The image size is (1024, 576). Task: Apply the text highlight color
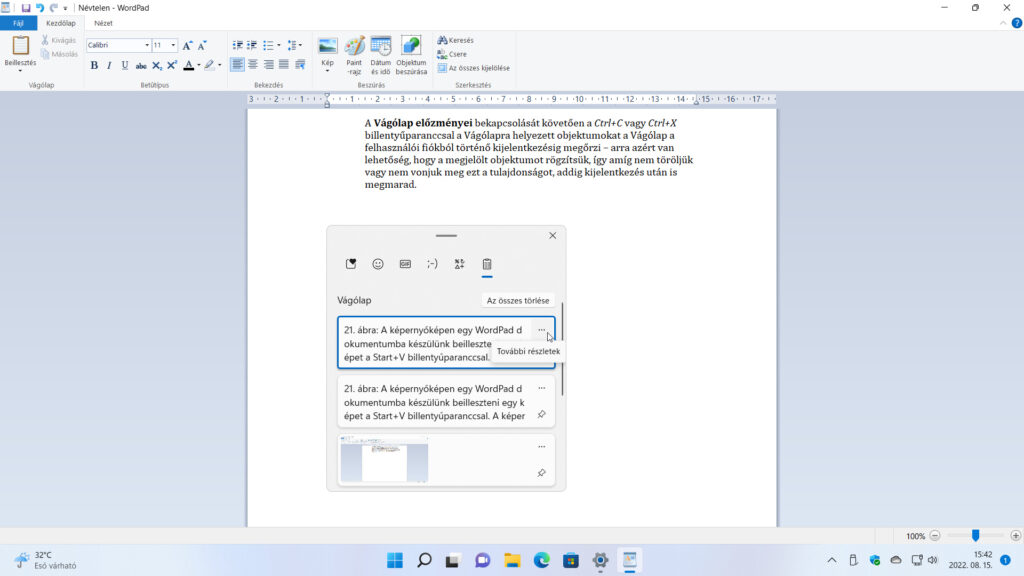click(x=209, y=65)
